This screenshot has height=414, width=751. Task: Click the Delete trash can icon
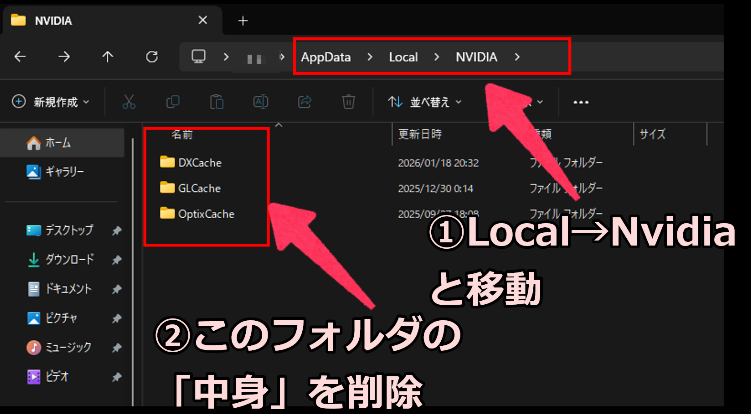coord(348,102)
